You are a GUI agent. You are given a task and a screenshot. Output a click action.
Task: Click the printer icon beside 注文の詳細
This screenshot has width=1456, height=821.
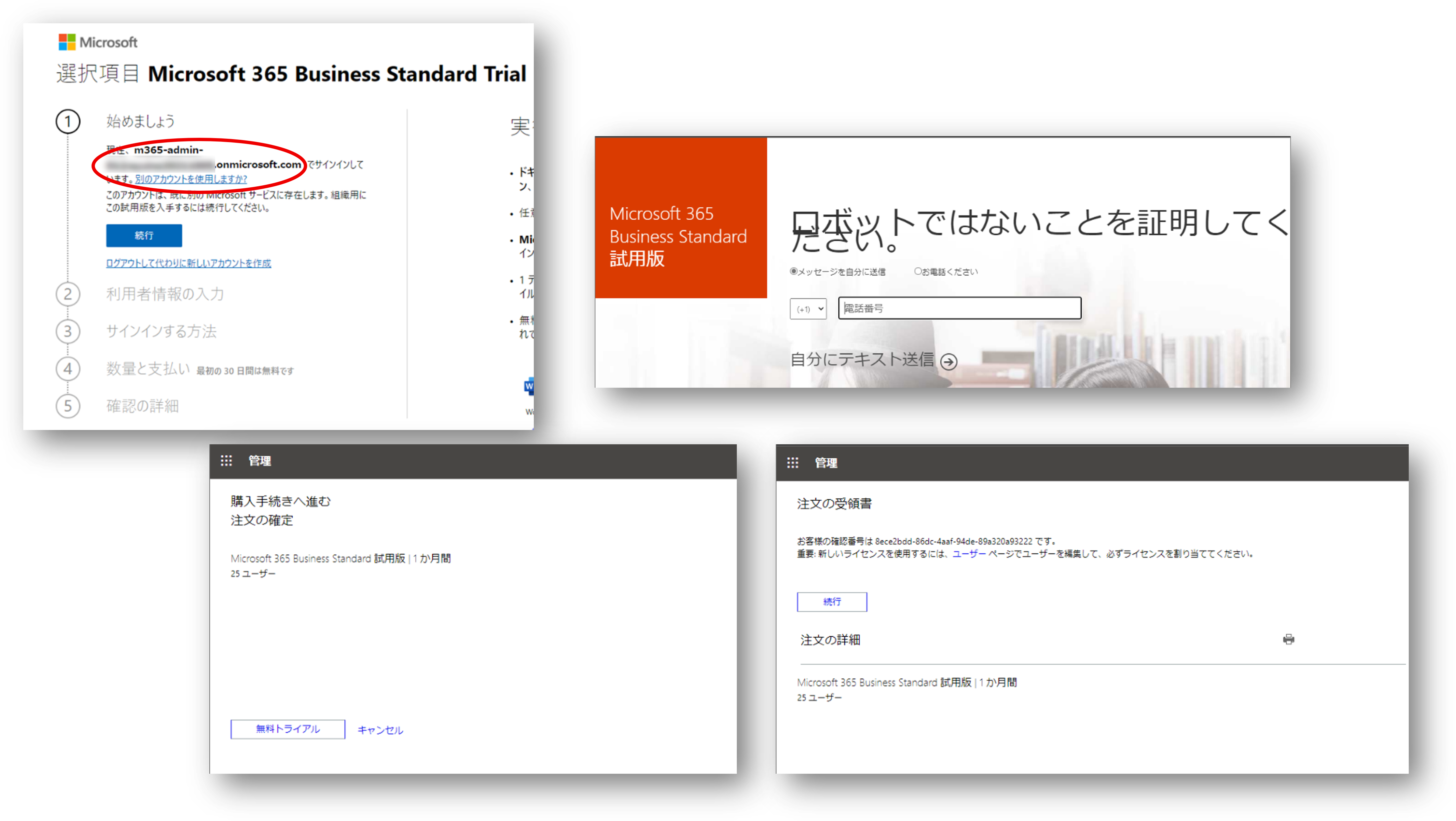[x=1289, y=639]
